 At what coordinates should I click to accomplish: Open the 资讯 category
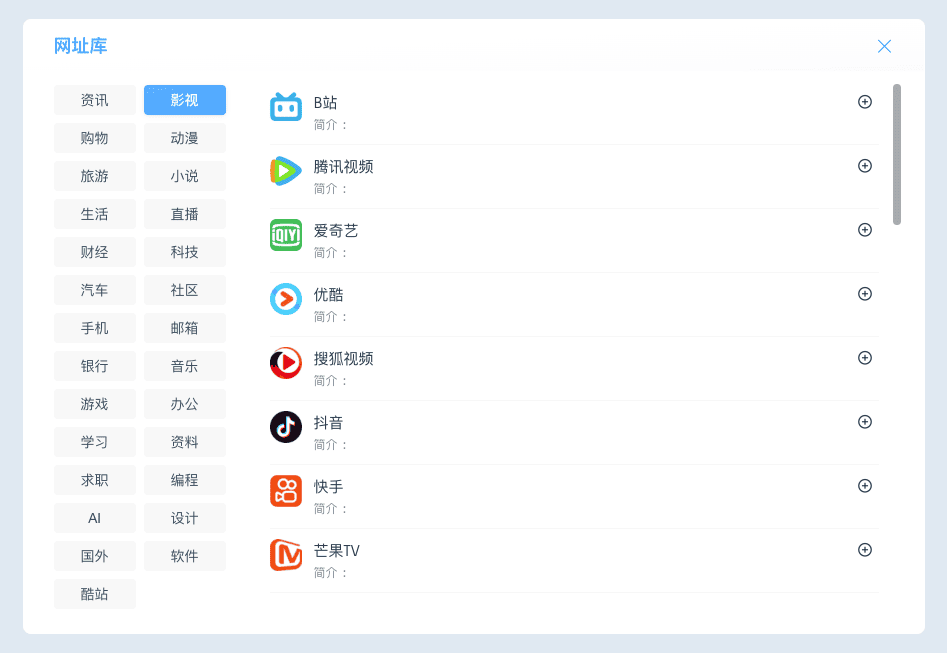(95, 100)
